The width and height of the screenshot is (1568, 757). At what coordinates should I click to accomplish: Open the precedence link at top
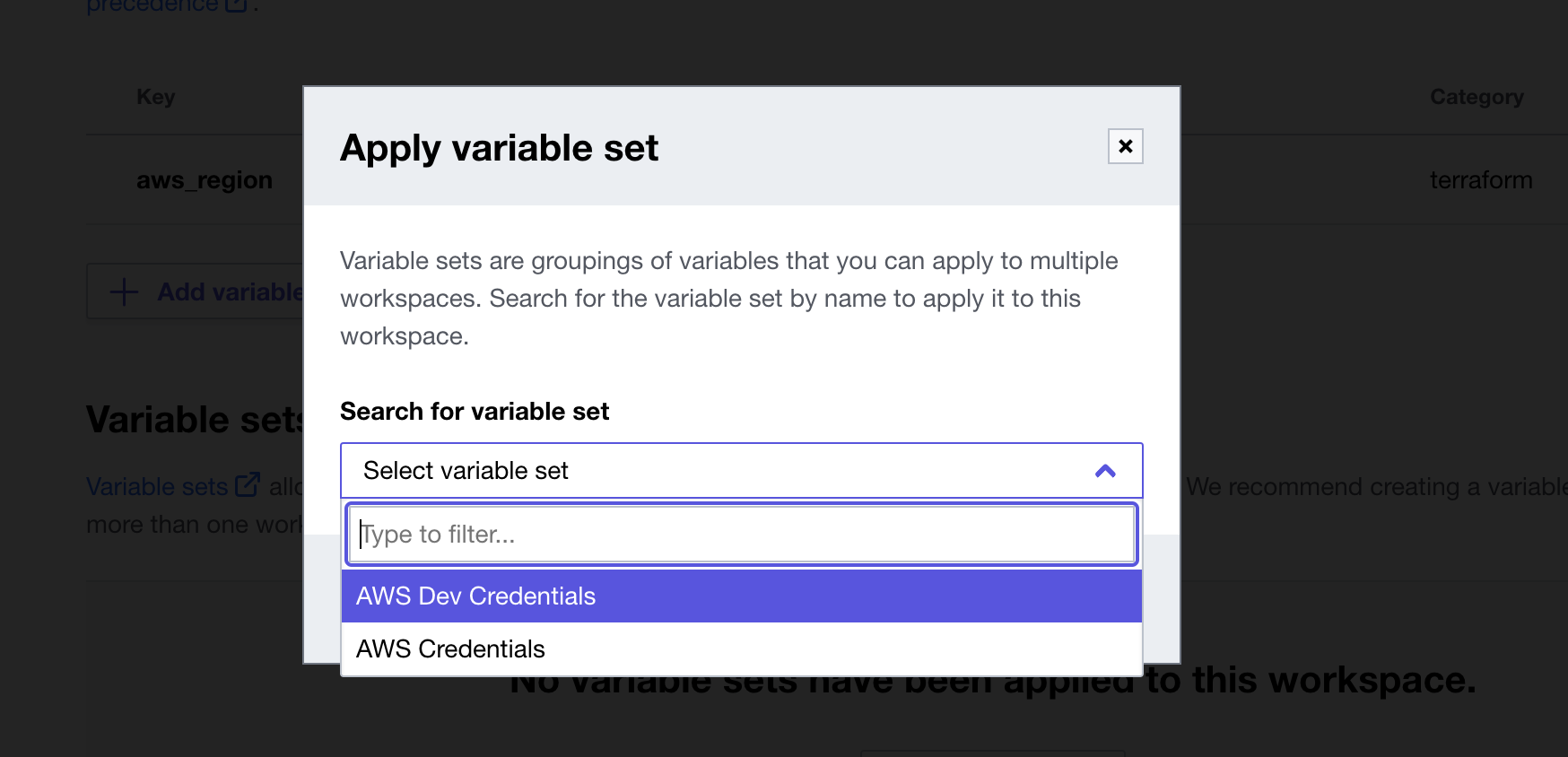(x=152, y=5)
